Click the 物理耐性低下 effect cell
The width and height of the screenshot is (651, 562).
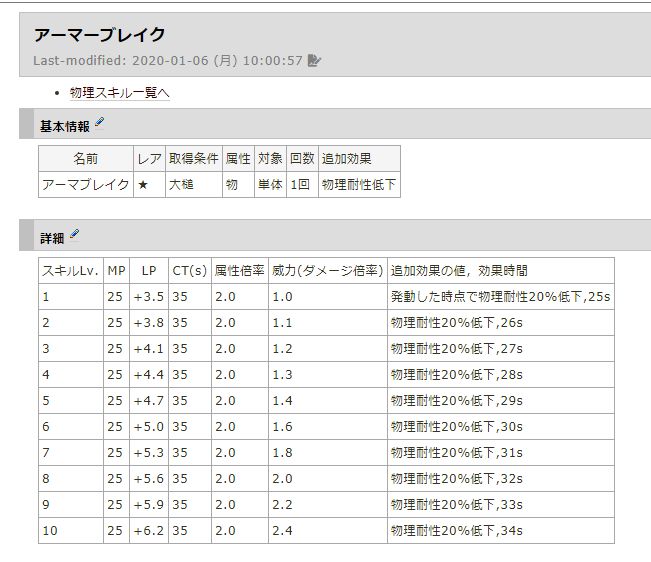[x=359, y=184]
